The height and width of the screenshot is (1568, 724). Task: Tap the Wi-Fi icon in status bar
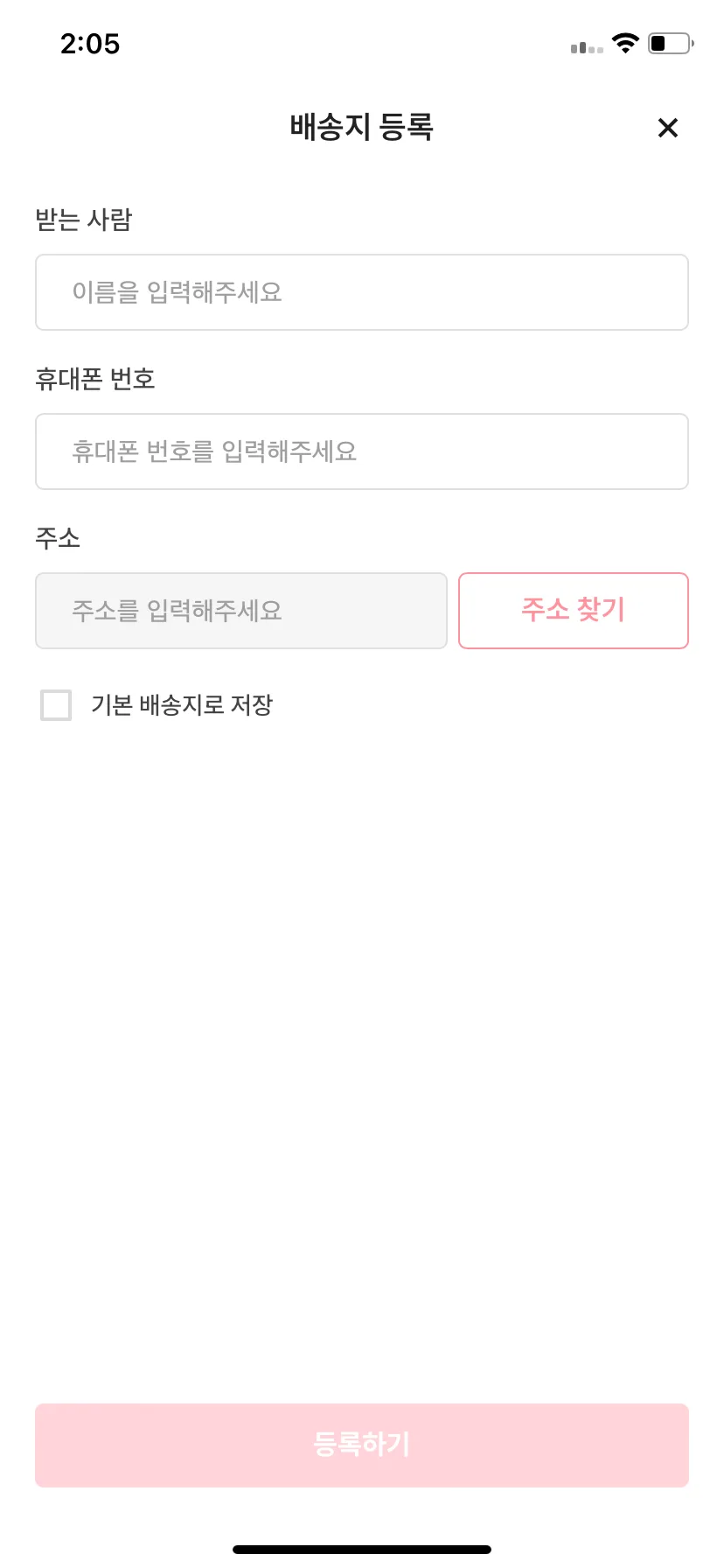[x=625, y=43]
